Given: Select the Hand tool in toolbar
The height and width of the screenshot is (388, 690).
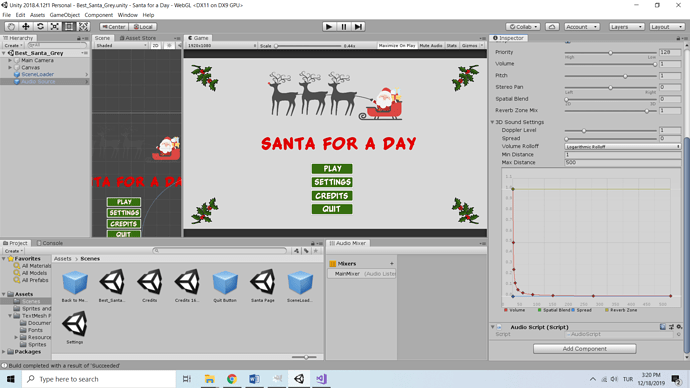Looking at the screenshot, I should tap(11, 27).
